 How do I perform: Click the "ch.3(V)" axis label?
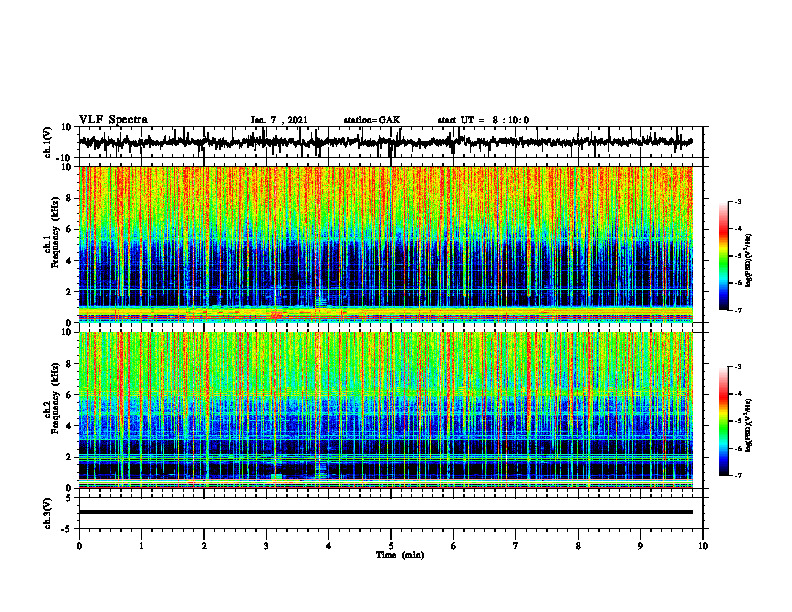(x=48, y=514)
